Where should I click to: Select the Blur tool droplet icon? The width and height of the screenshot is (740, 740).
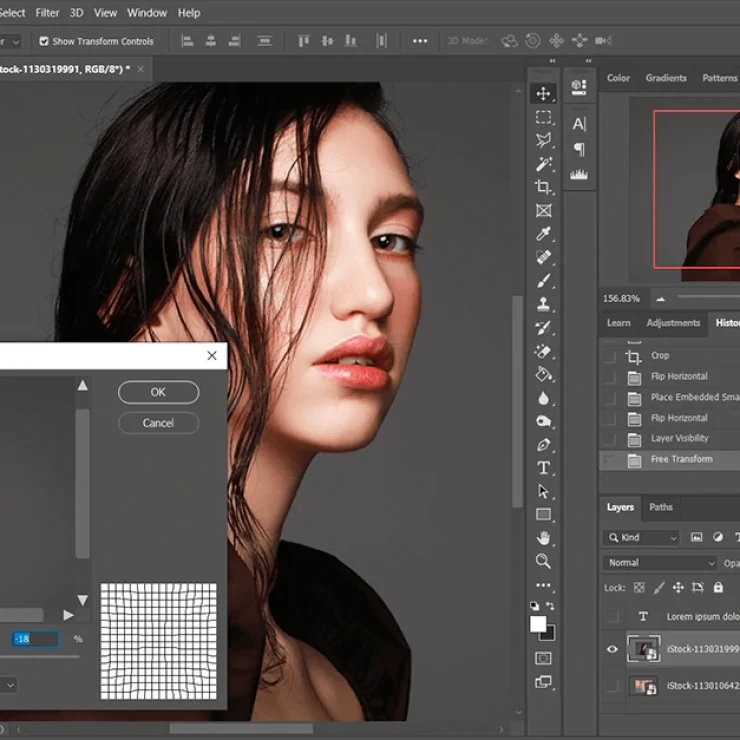pos(543,398)
